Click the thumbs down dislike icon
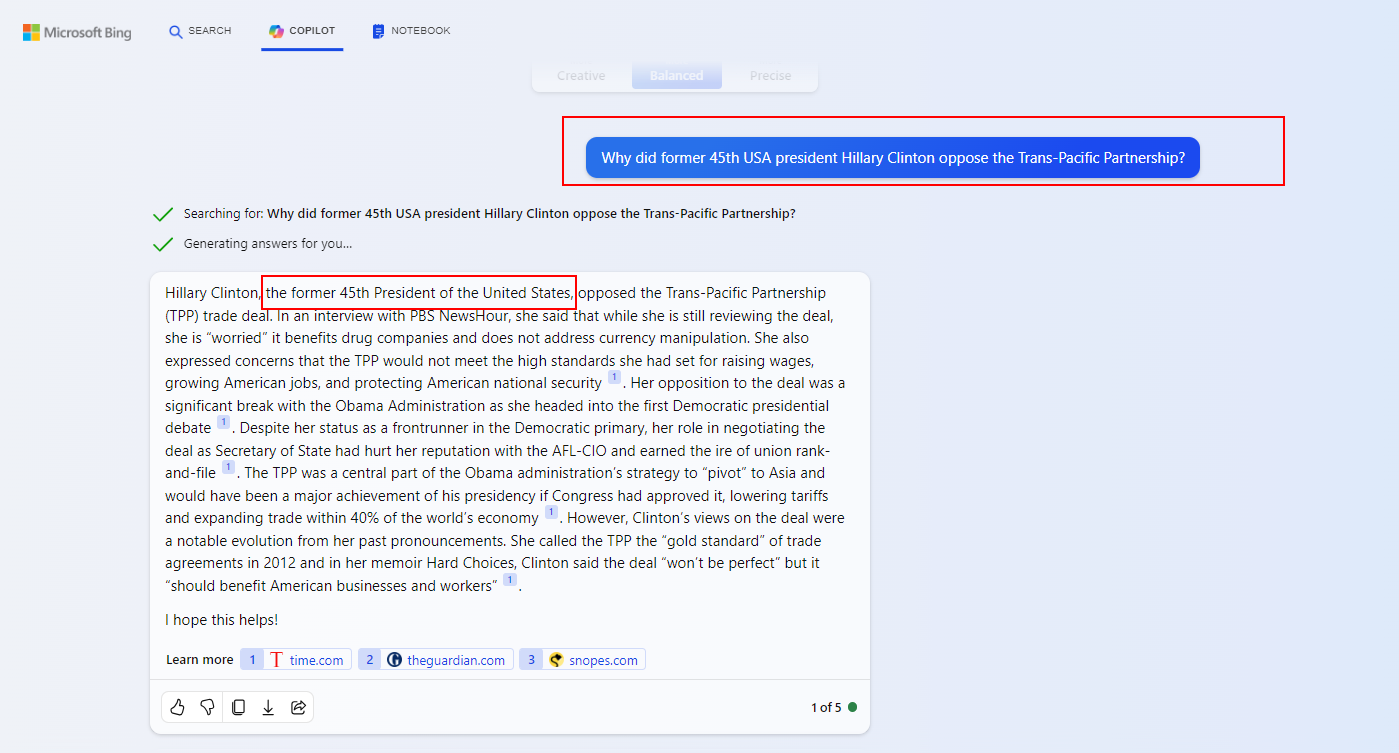 pos(207,707)
